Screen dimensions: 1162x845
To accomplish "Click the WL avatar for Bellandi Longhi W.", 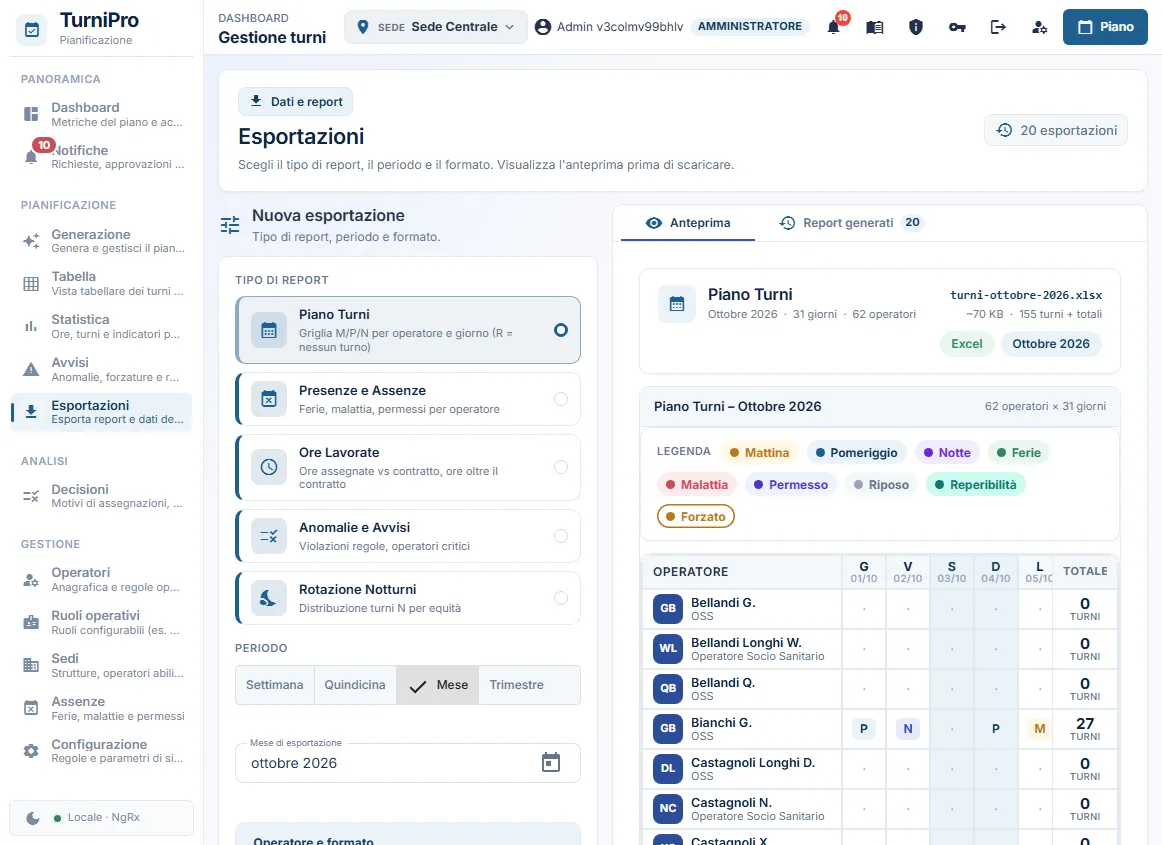I will [668, 648].
